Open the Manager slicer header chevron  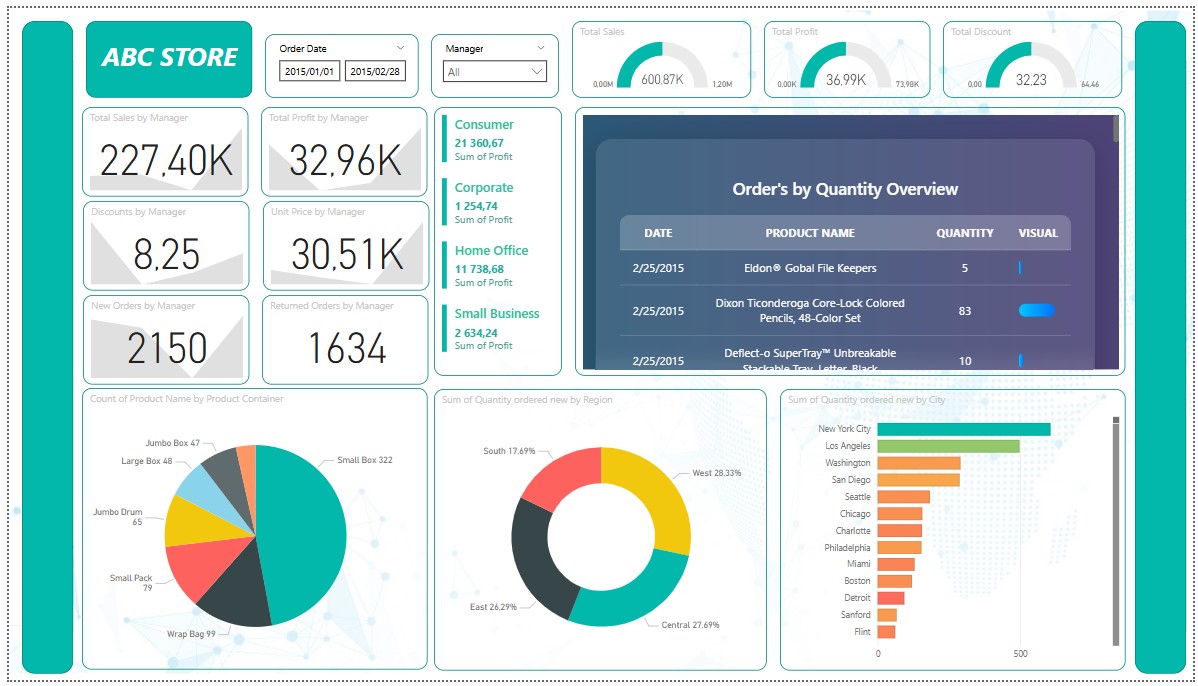pyautogui.click(x=543, y=47)
